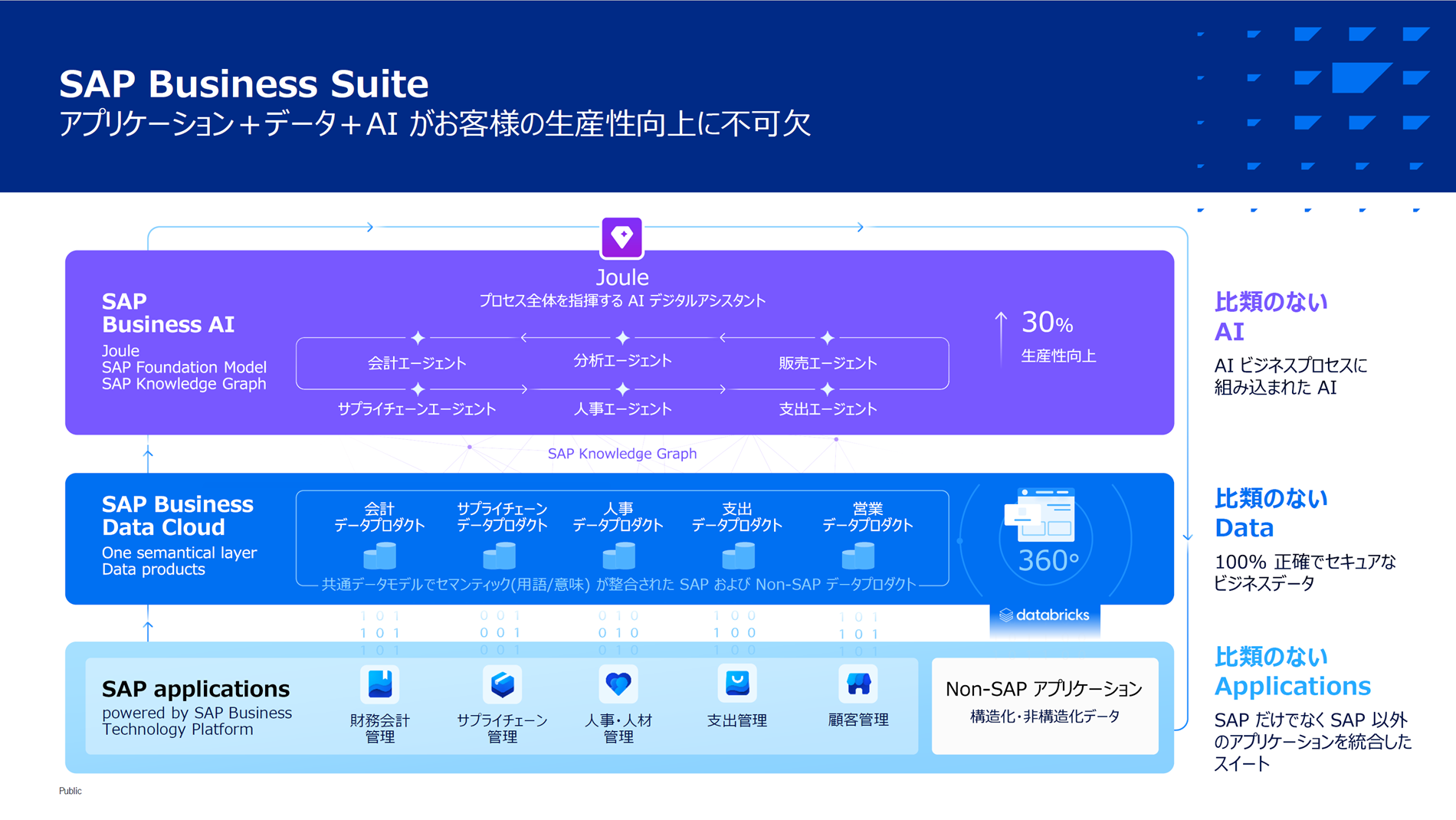Screen dimensions: 1456x820
Task: Click the 営業データプロダクト database icon
Action: click(x=858, y=556)
